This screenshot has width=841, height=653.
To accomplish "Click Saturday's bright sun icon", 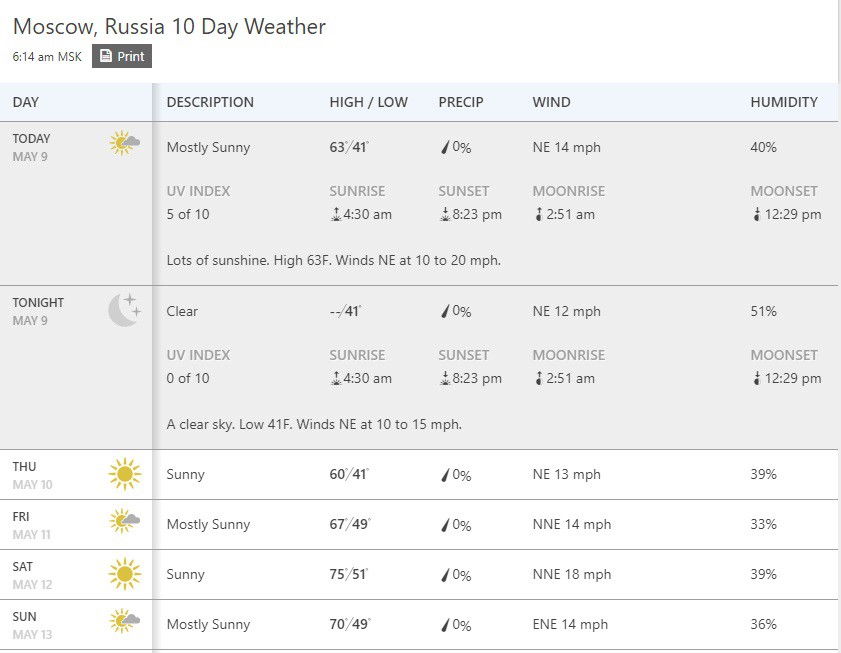I will 124,572.
